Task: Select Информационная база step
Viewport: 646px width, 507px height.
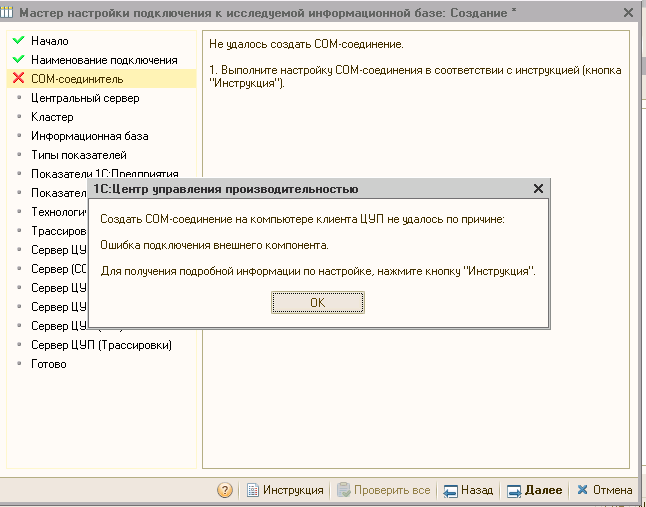Action: [101, 136]
